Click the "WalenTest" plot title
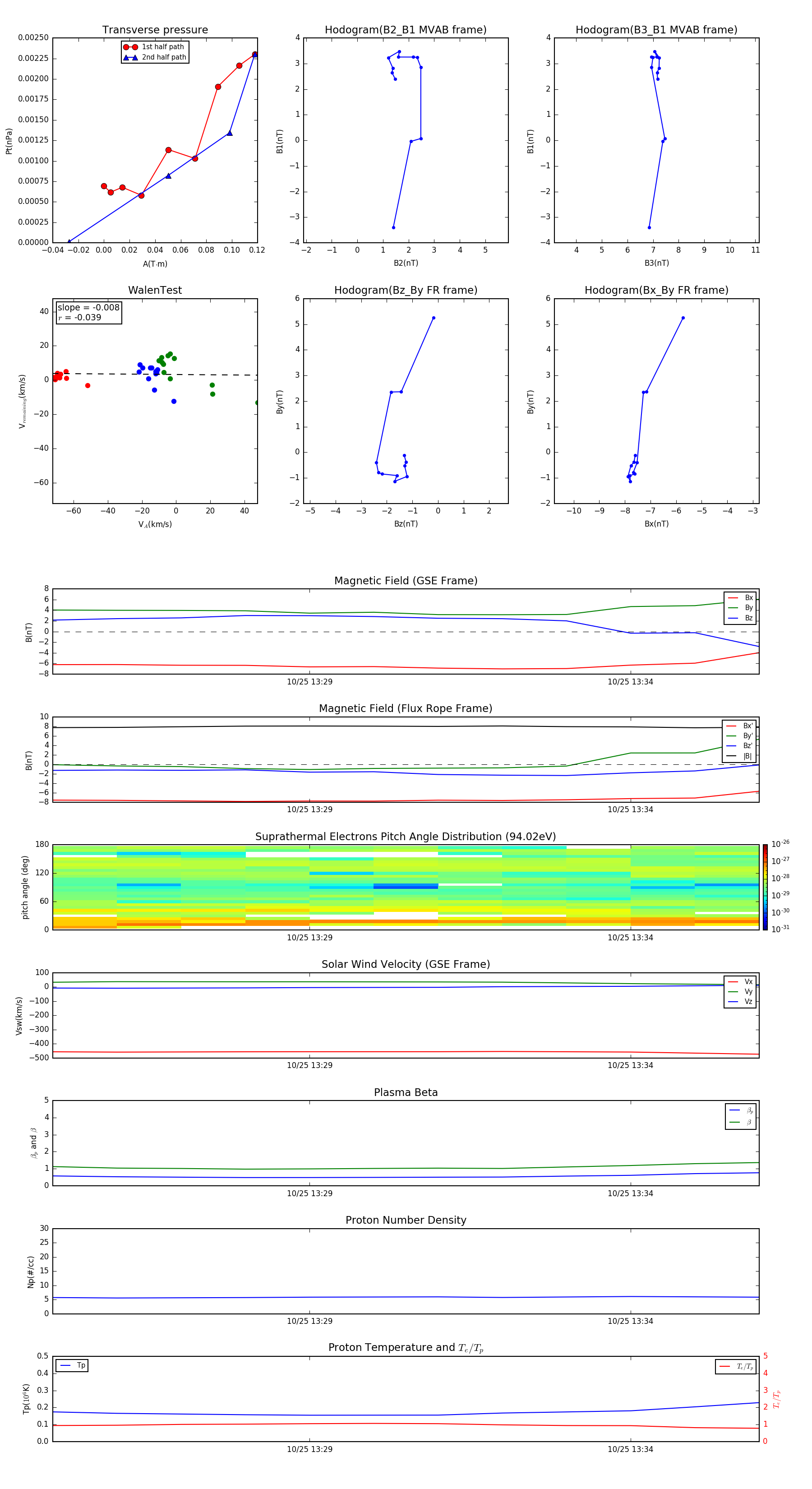The image size is (812, 1489). 155,290
